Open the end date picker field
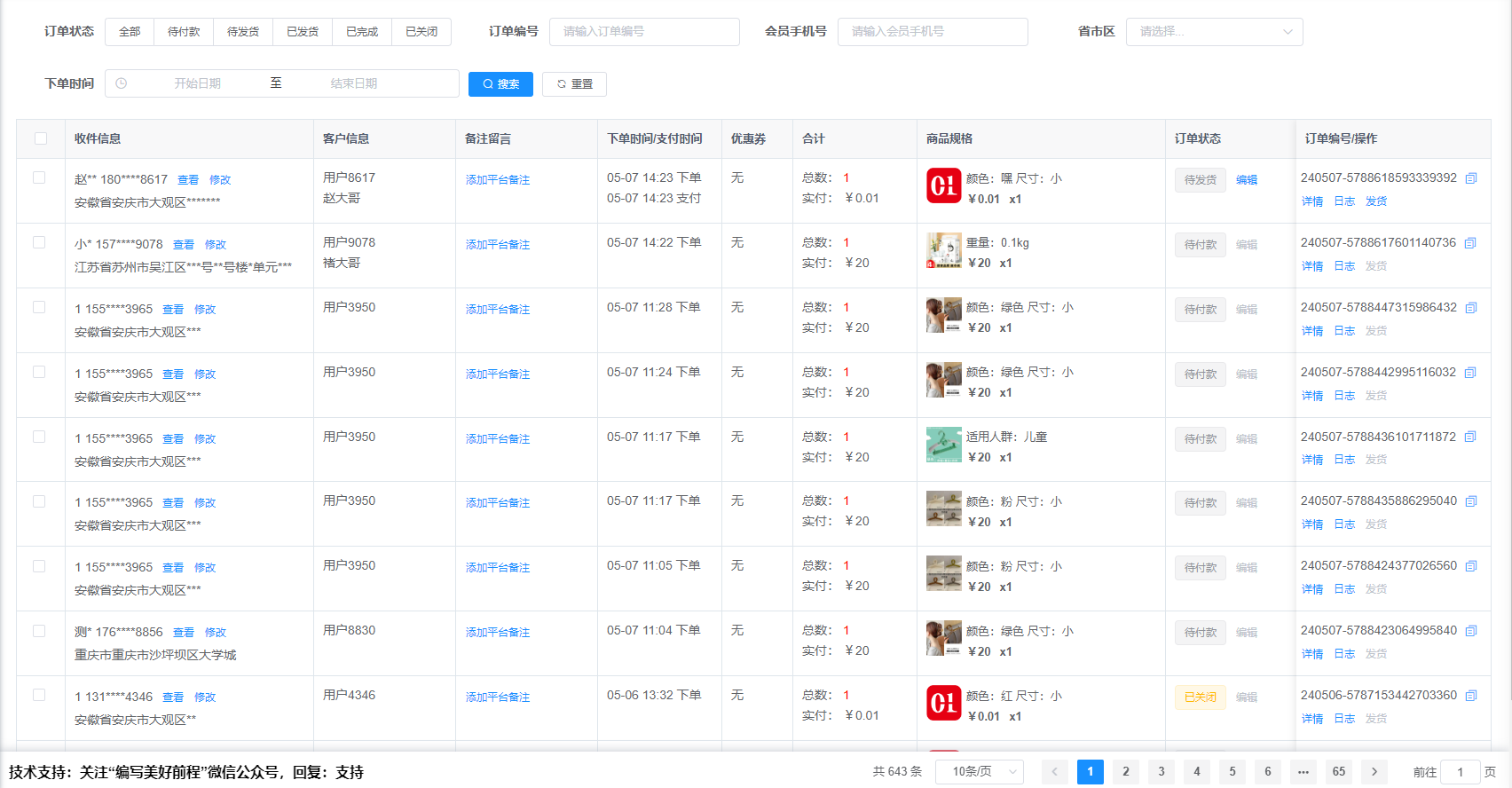Viewport: 1512px width, 788px height. (x=354, y=83)
